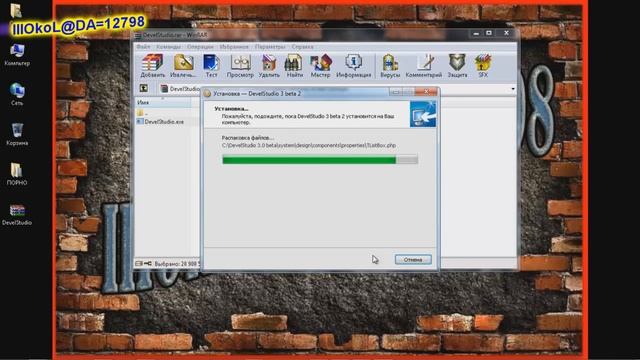Open the Компьютер desktop icon
This screenshot has height=360, width=640.
tap(17, 55)
